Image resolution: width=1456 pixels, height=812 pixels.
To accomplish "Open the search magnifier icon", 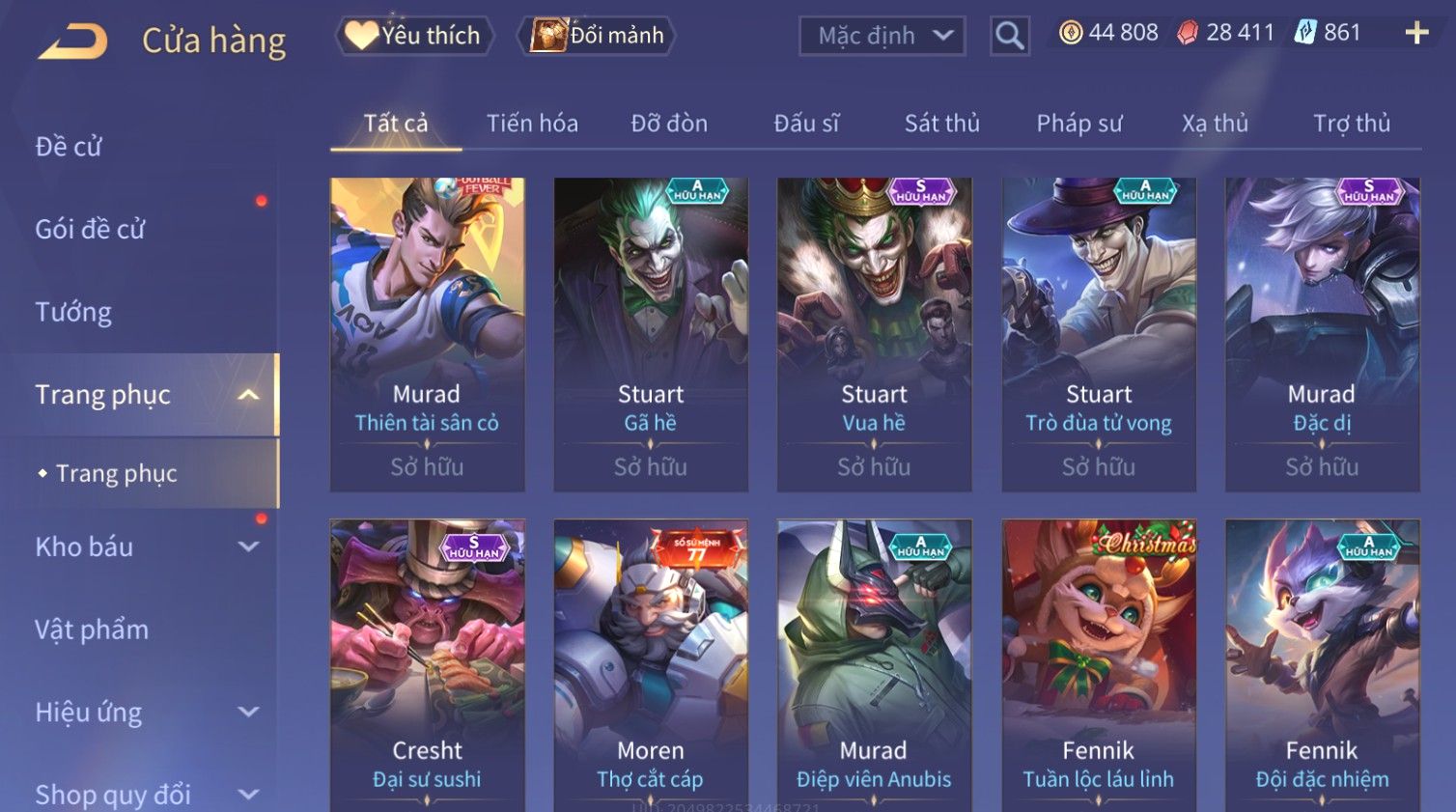I will 1010,36.
